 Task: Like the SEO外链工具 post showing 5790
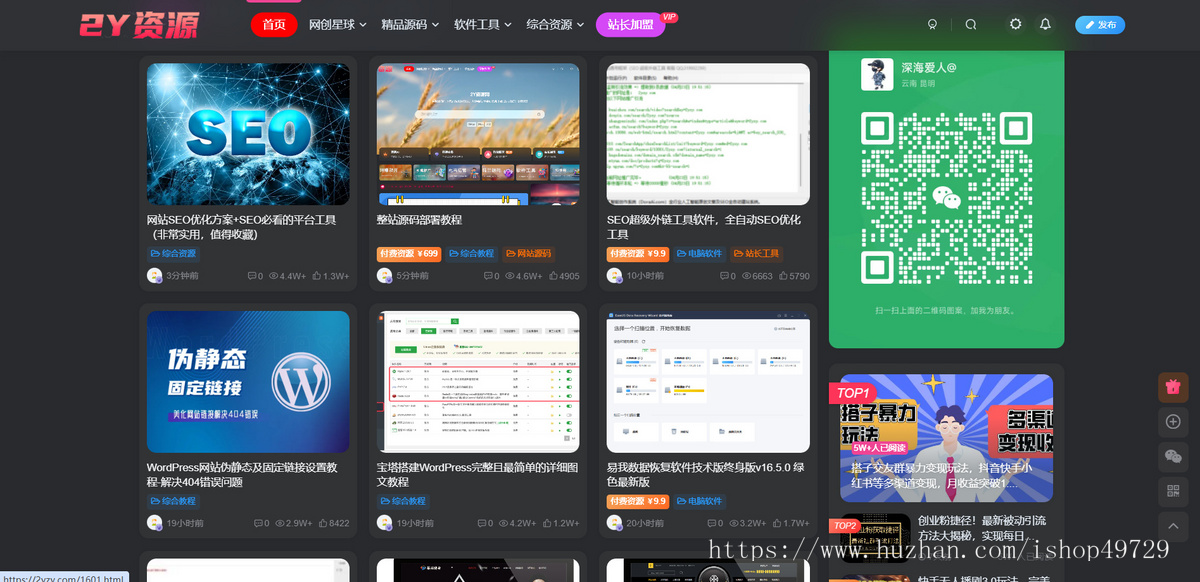coord(793,276)
